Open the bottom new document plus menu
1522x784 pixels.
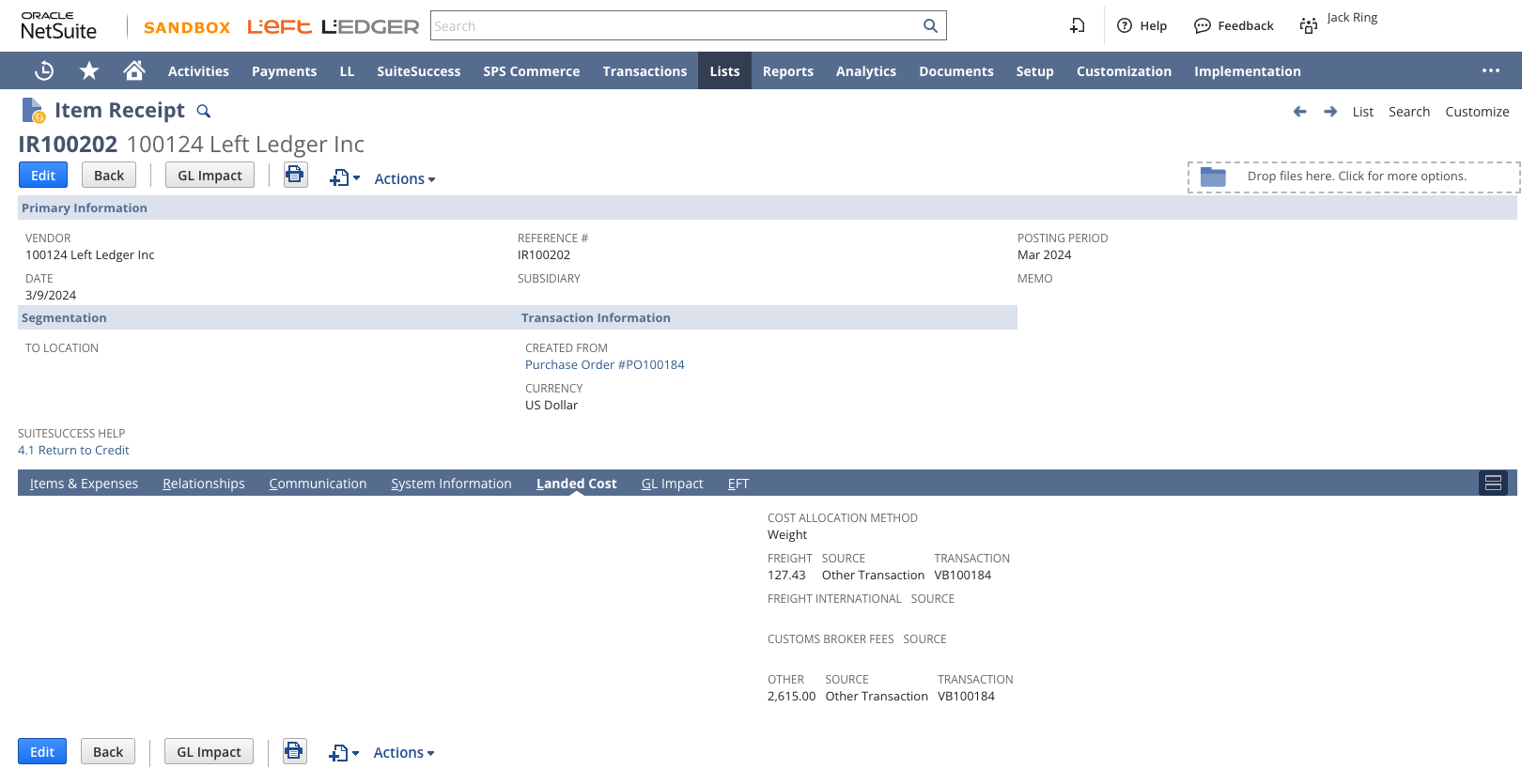click(344, 752)
